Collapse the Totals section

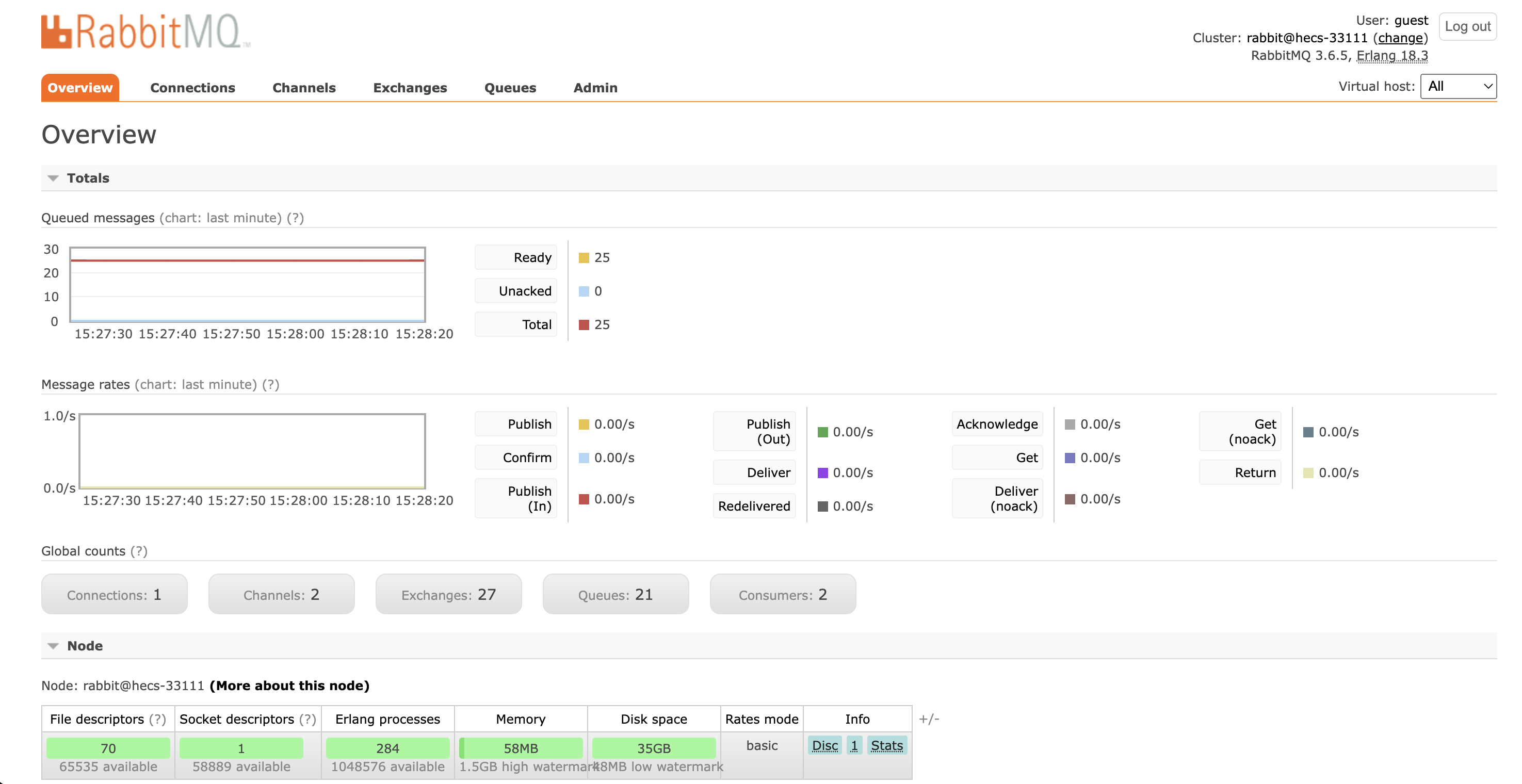click(x=87, y=178)
